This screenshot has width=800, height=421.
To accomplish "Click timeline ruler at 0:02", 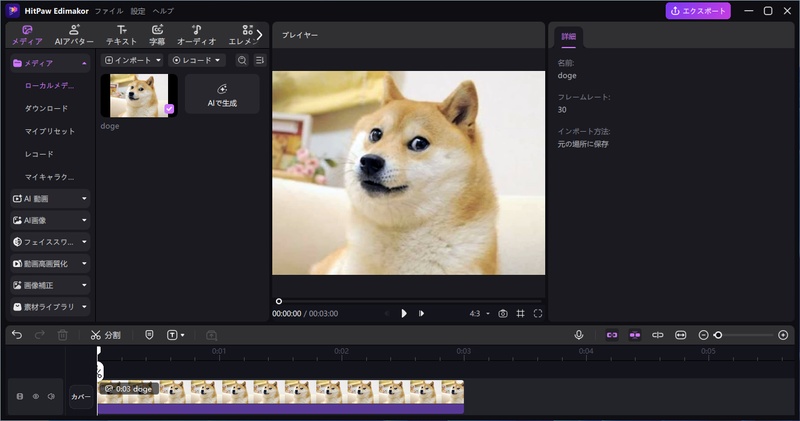I will pos(341,351).
